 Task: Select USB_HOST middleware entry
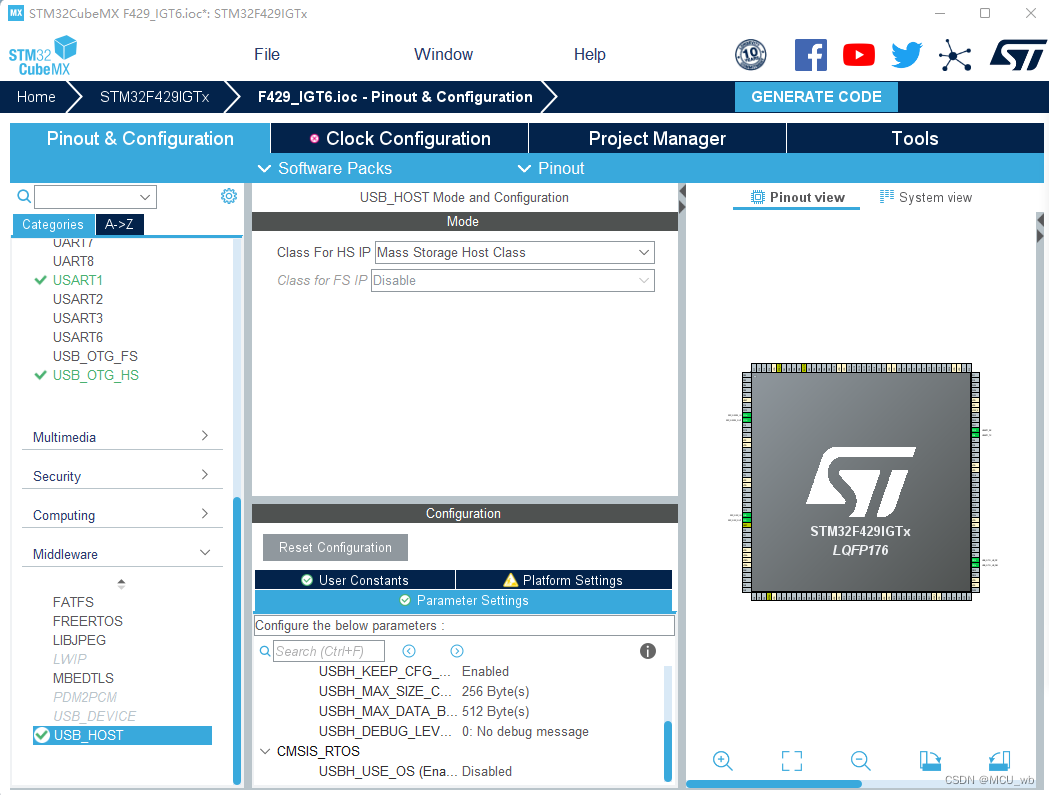(x=122, y=735)
